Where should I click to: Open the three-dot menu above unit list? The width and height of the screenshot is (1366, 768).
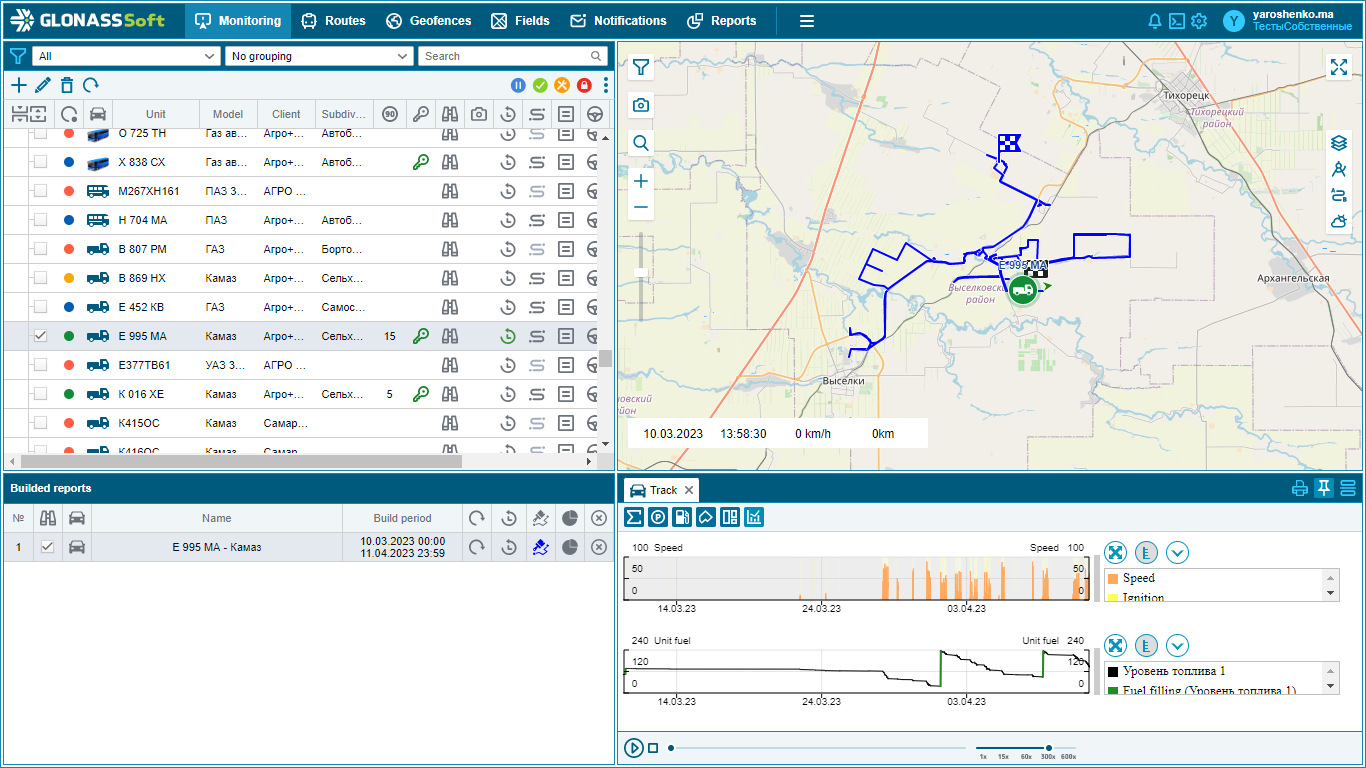pos(605,86)
